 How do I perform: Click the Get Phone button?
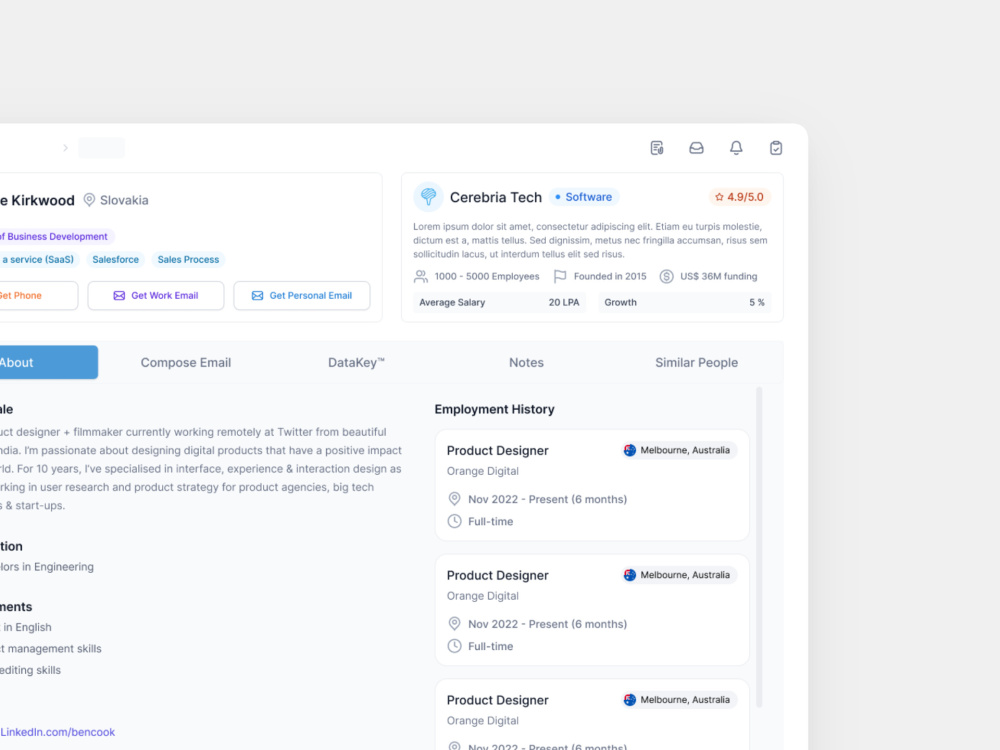[x=38, y=295]
